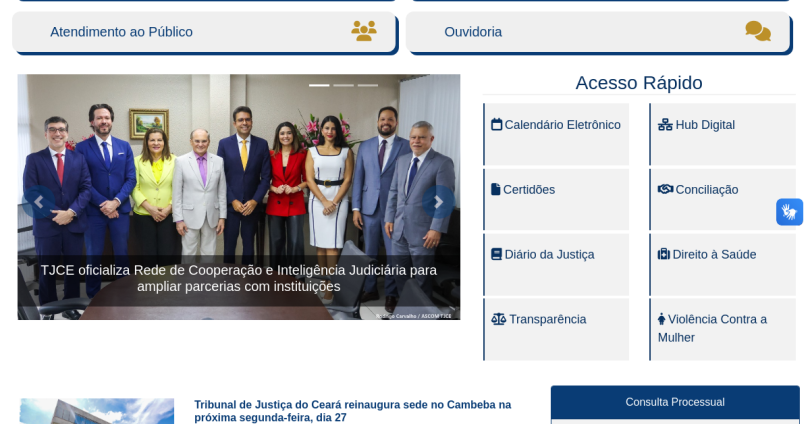Click the document icon beside Certidões

[495, 189]
